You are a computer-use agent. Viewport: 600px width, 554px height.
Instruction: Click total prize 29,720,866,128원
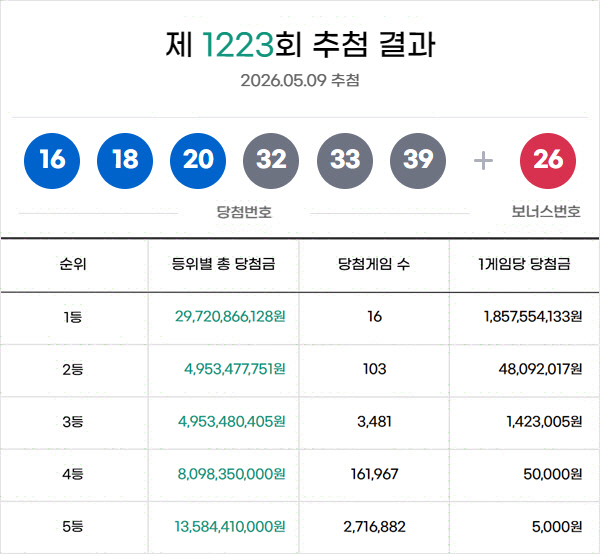(x=230, y=316)
